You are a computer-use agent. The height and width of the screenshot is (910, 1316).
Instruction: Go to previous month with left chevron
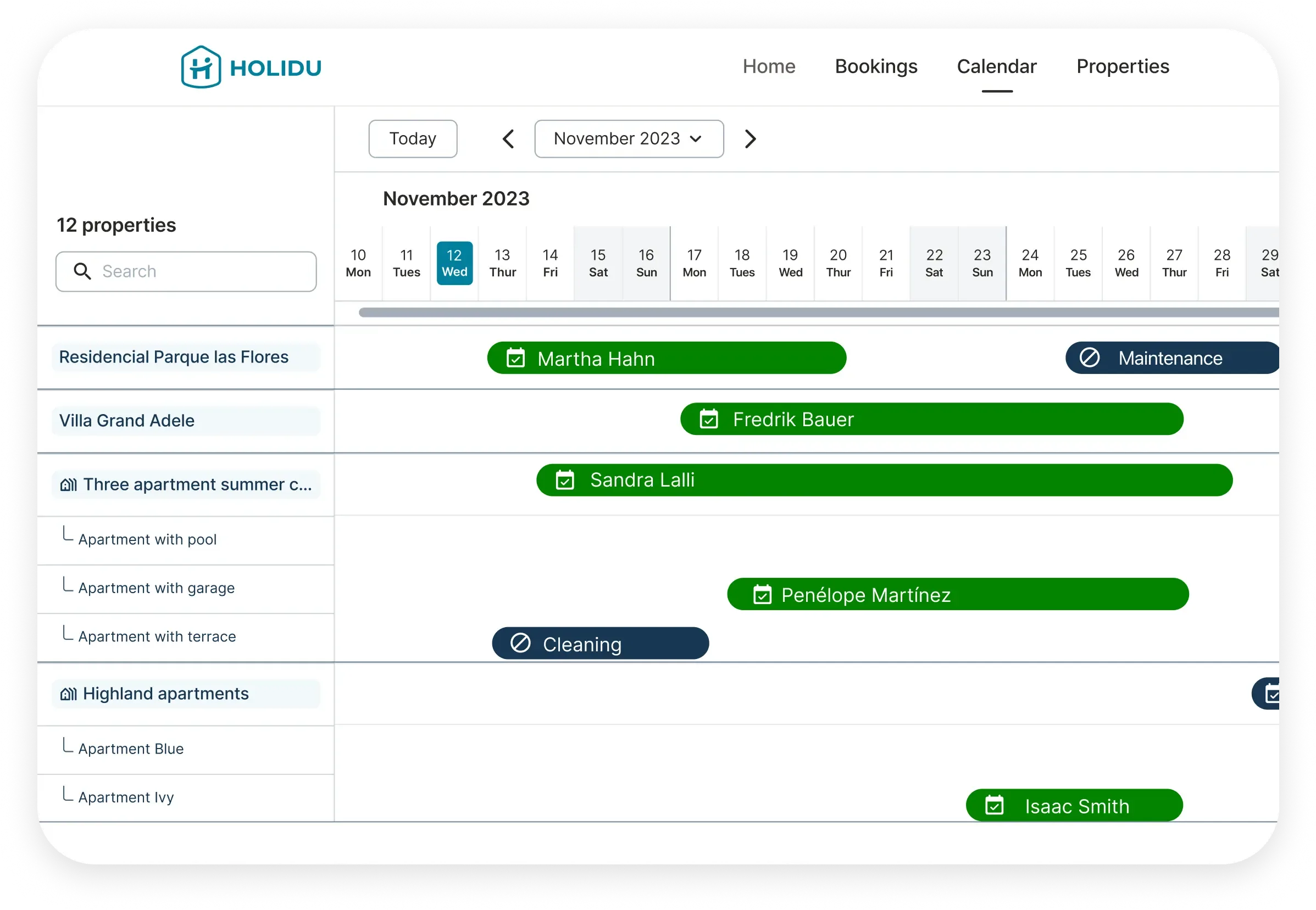pyautogui.click(x=508, y=138)
